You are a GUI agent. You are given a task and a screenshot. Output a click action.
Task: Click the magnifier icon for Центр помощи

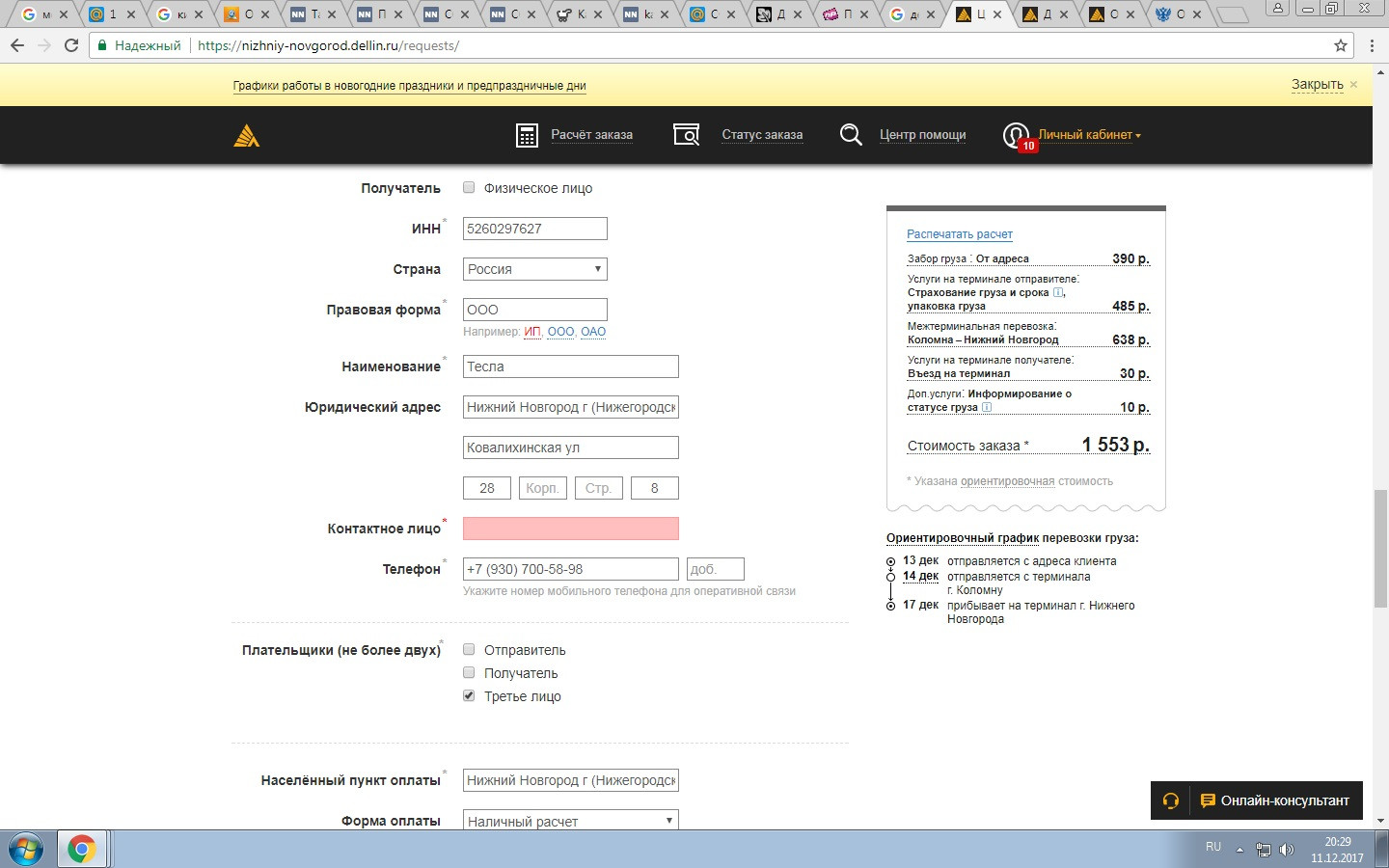coord(851,135)
